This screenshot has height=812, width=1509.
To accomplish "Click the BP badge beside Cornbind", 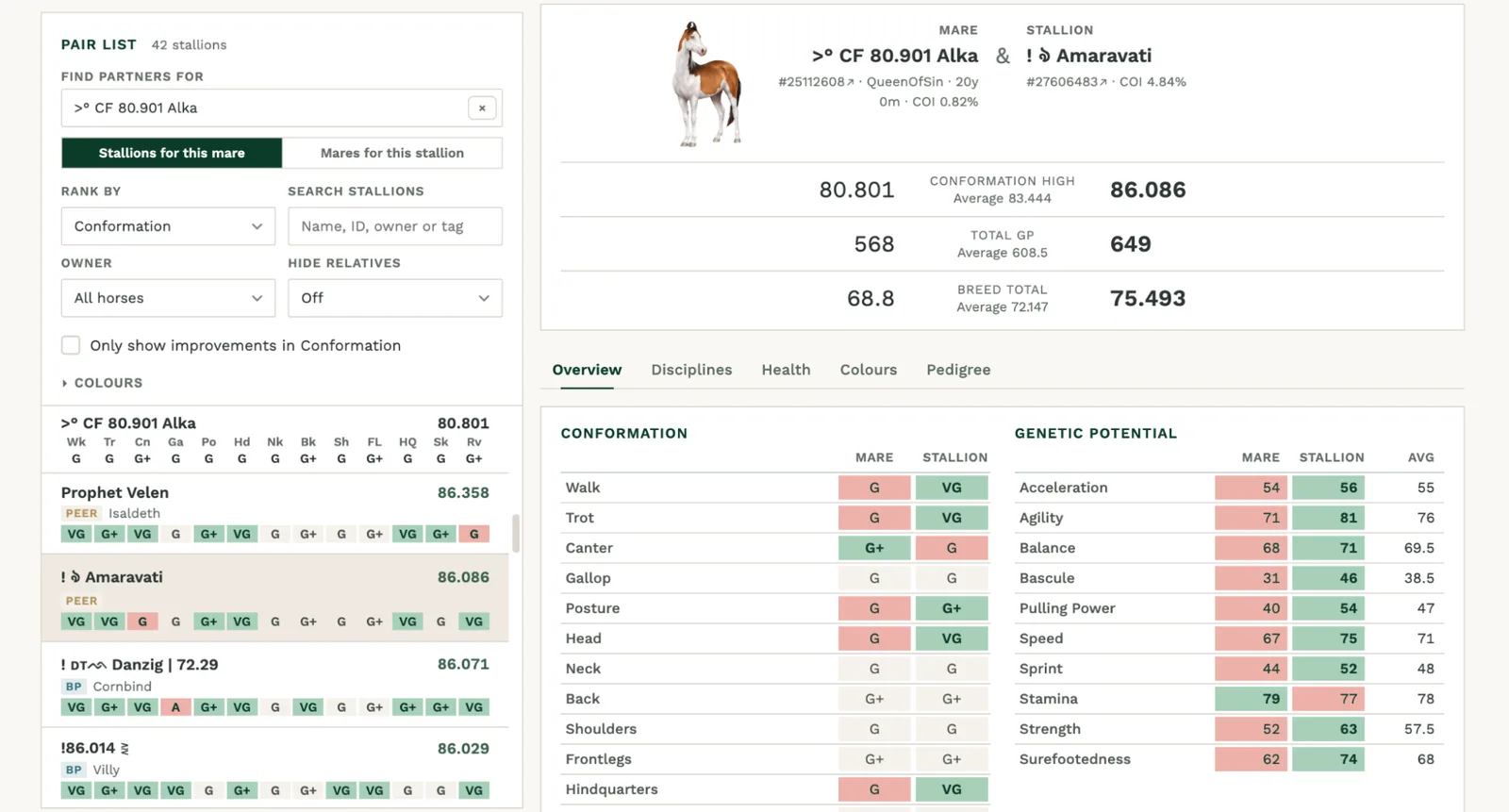I will coord(74,687).
